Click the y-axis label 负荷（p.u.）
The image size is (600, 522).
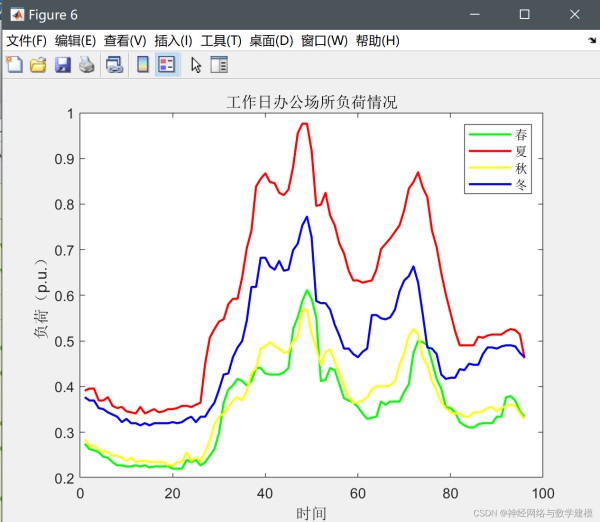coord(41,299)
